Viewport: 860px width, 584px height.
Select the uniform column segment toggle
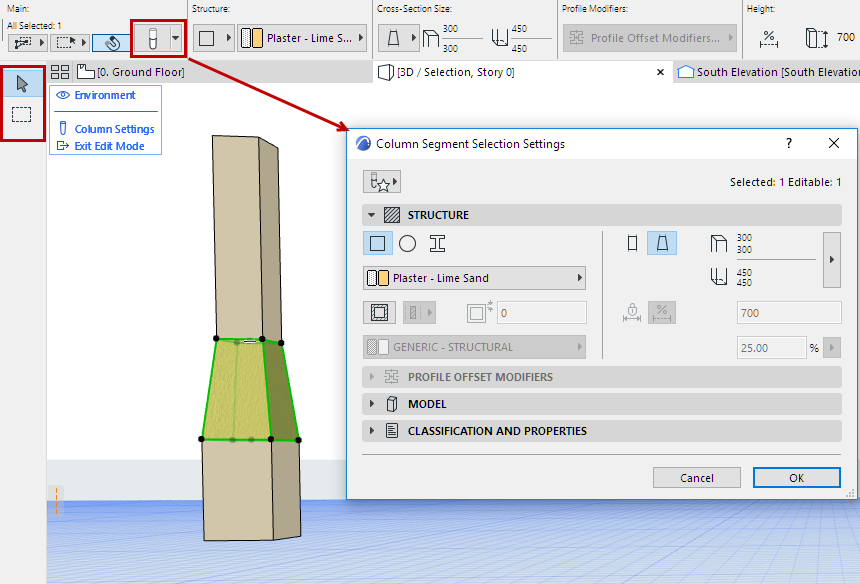point(631,243)
